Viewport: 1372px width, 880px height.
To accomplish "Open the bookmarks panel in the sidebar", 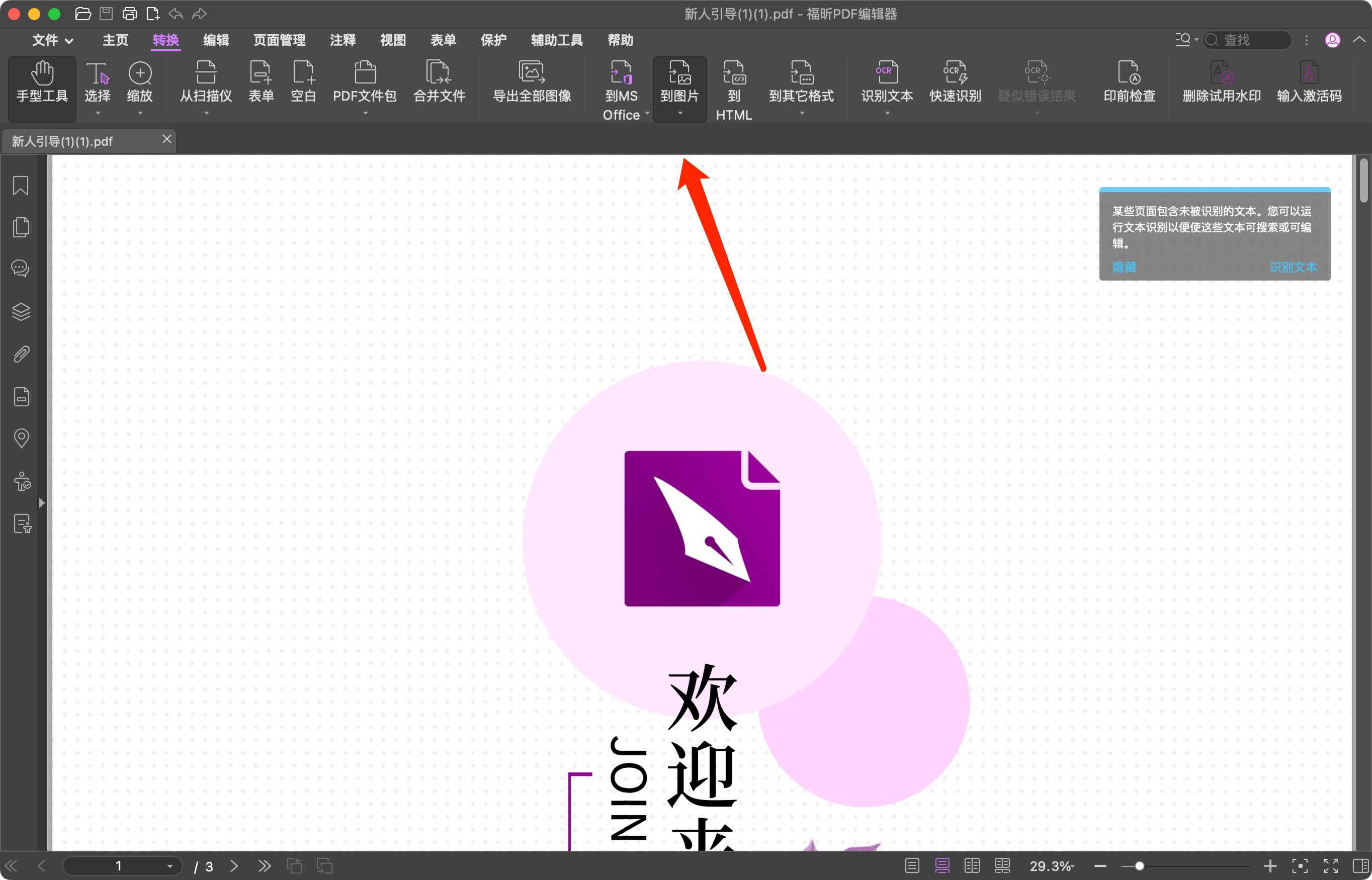I will tap(21, 185).
